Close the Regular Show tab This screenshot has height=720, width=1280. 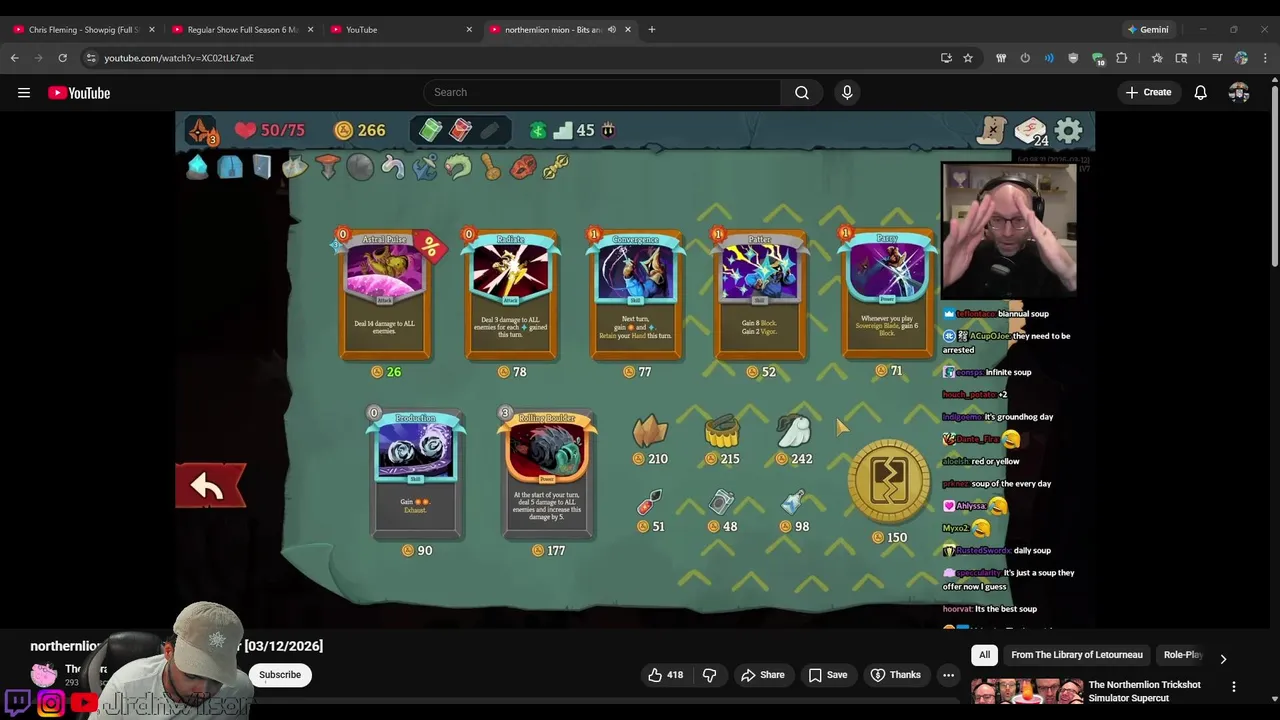(x=310, y=30)
